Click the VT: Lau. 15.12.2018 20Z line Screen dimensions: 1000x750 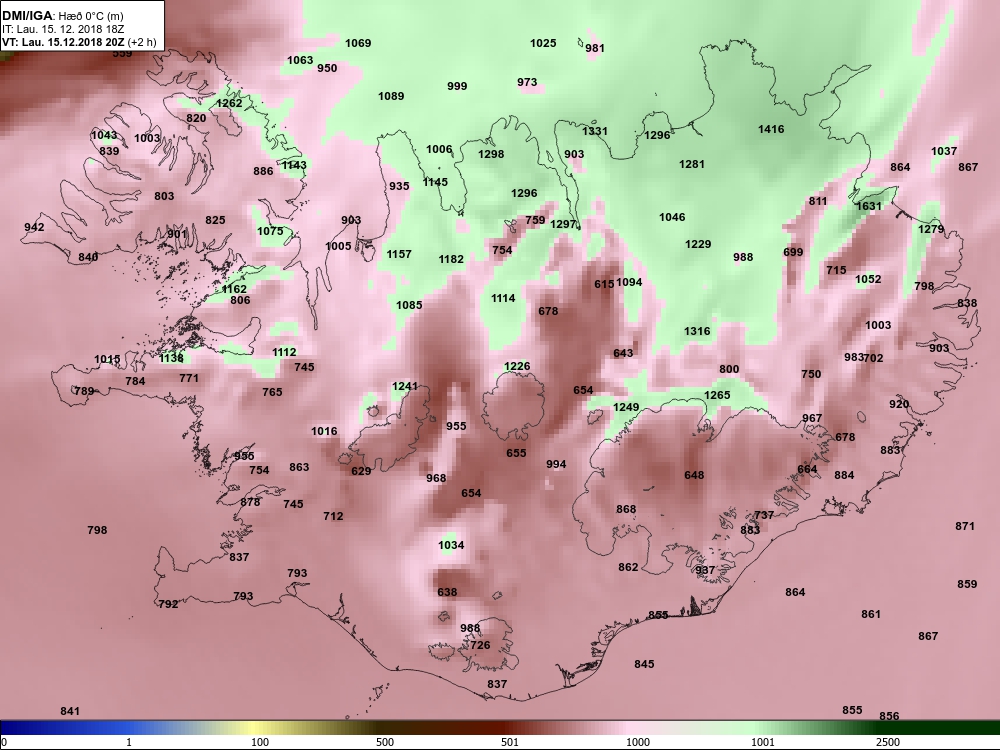(x=78, y=42)
